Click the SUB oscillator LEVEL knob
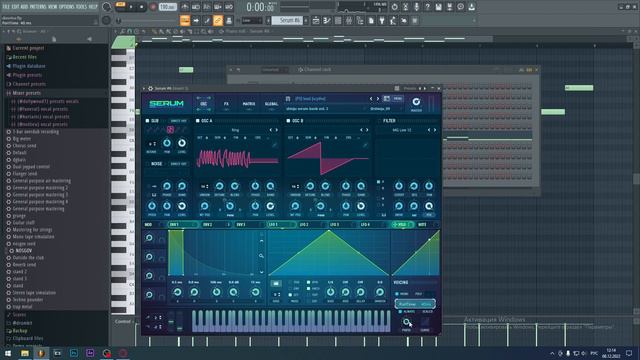The image size is (640, 360). tap(182, 143)
